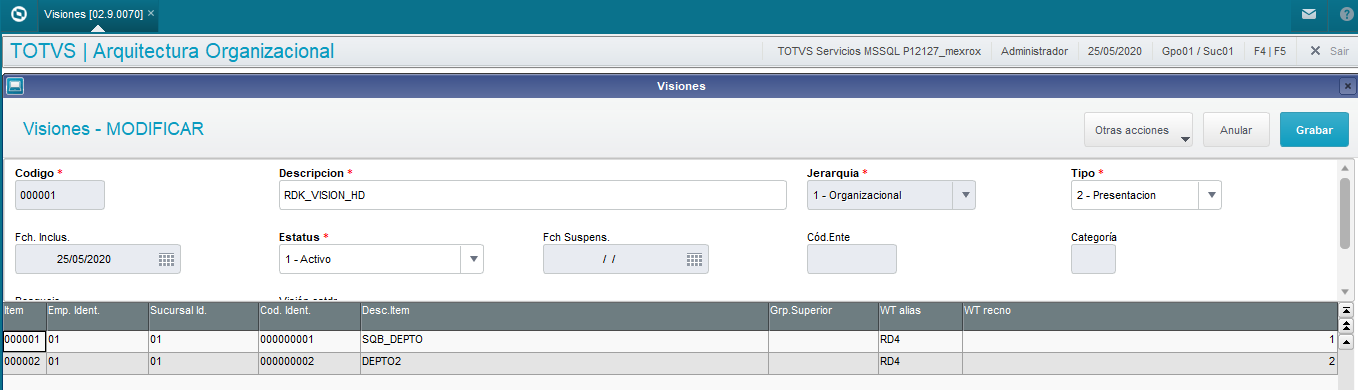Select Grp.Superior cell in SQB_DEPTO row
This screenshot has width=1358, height=390.
click(x=822, y=340)
